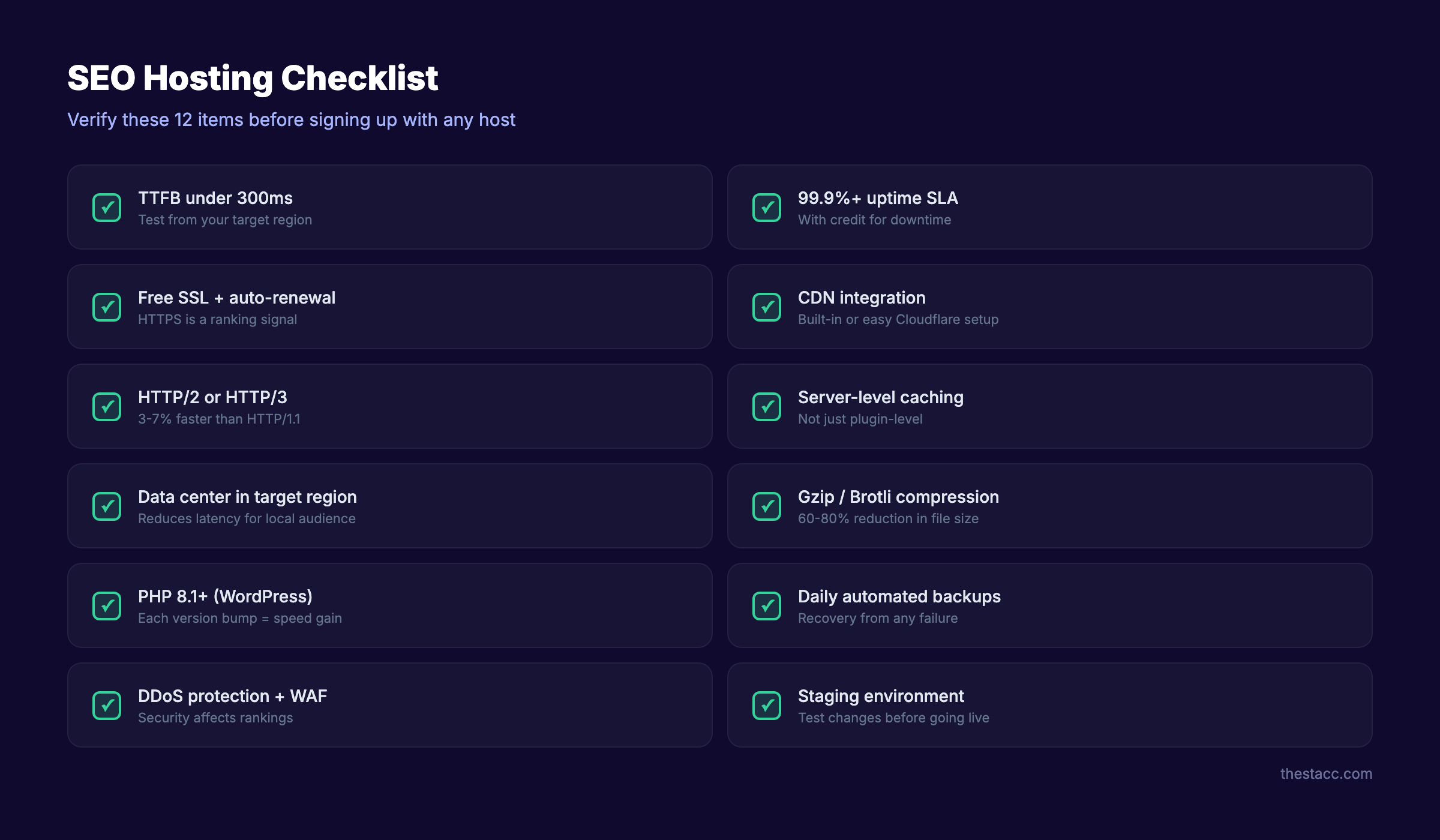Click the checkmark icon beside Gzip / Brotli compression
1440x840 pixels.
click(x=767, y=506)
